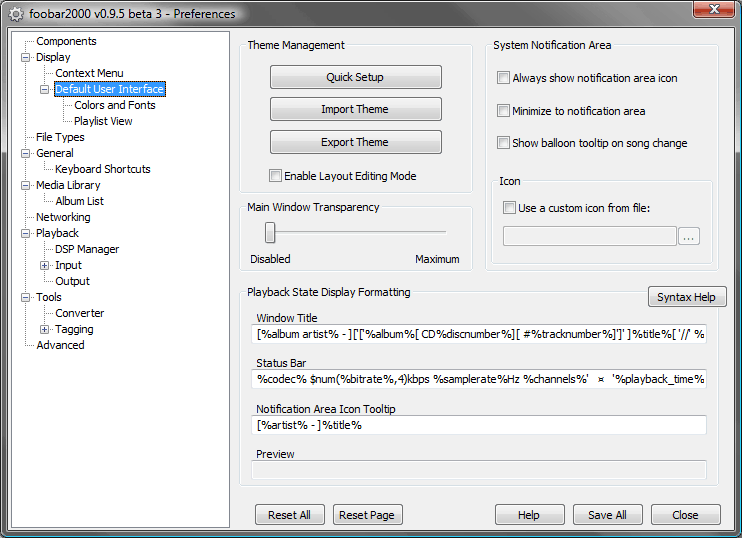The image size is (742, 538).
Task: Tick Use a custom icon from file
Action: pyautogui.click(x=510, y=208)
